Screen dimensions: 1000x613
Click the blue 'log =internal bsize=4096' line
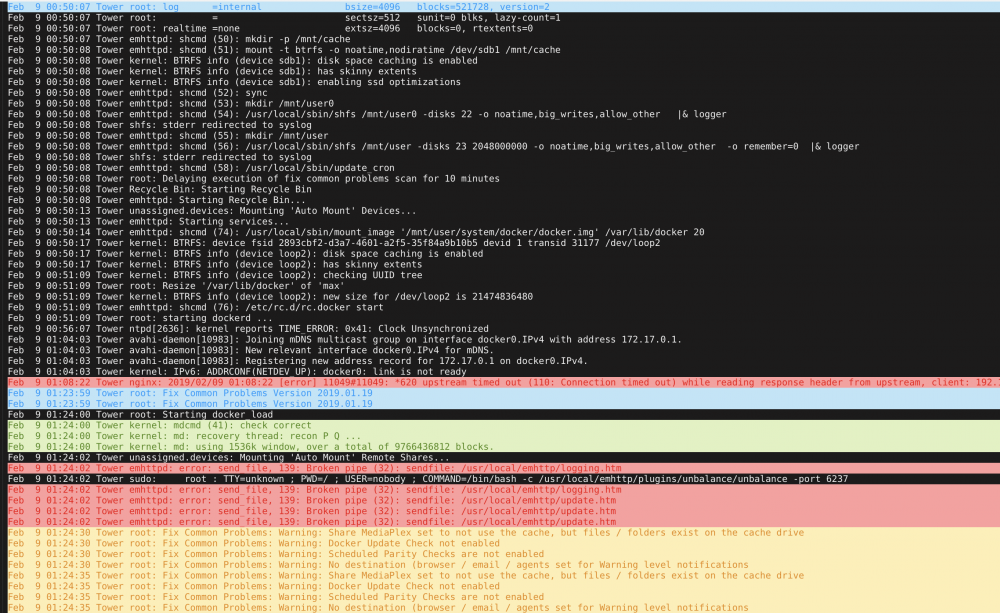click(x=279, y=7)
